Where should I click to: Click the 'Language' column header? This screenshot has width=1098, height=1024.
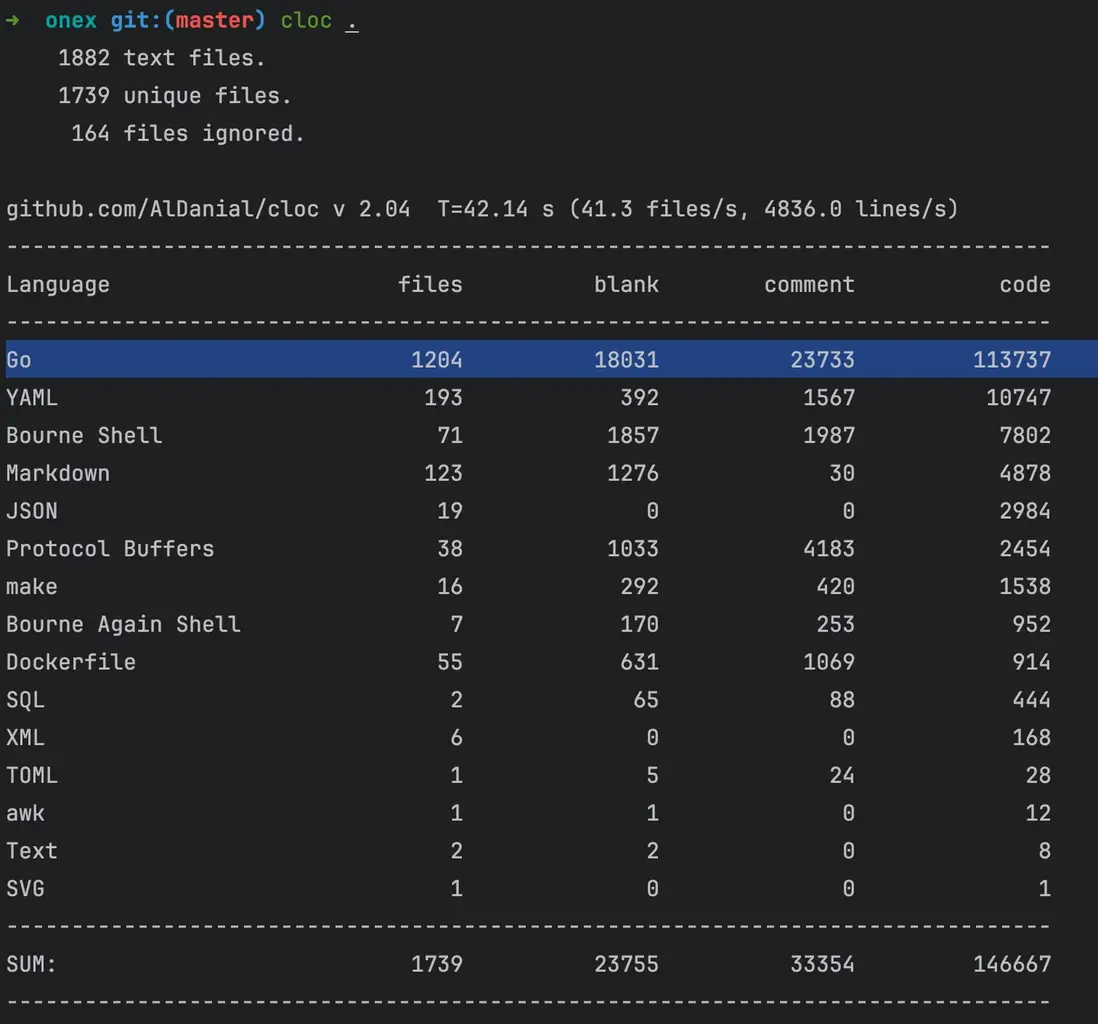pos(58,285)
